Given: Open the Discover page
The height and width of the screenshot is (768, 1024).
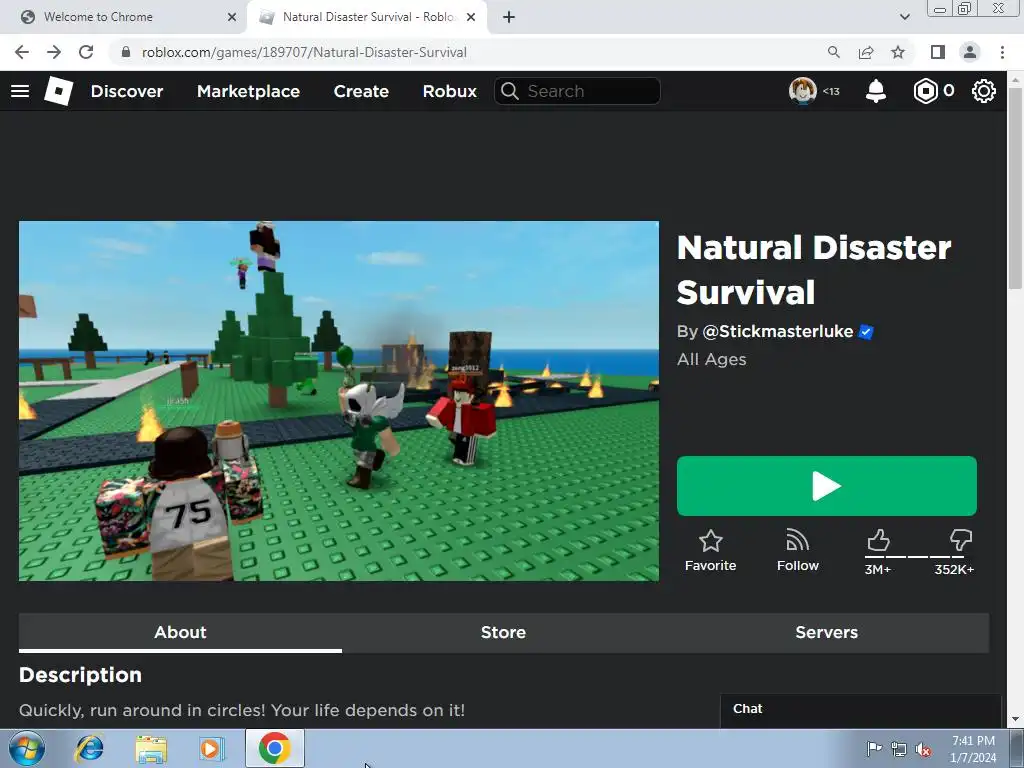Looking at the screenshot, I should click(127, 91).
